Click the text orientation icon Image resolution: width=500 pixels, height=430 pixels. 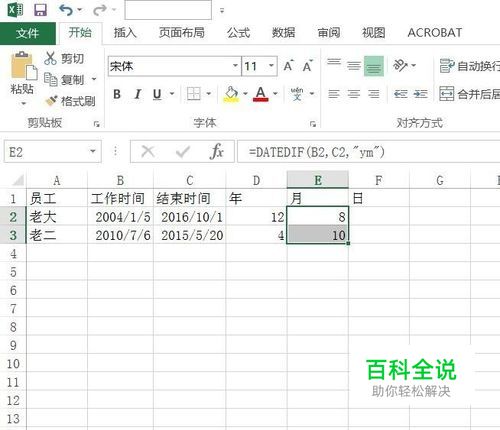400,65
